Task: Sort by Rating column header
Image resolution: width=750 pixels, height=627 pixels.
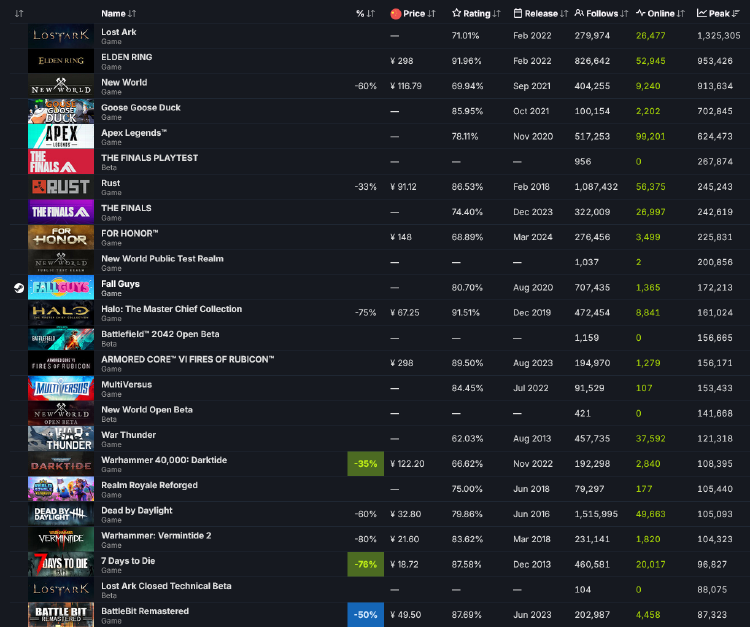Action: (x=476, y=14)
